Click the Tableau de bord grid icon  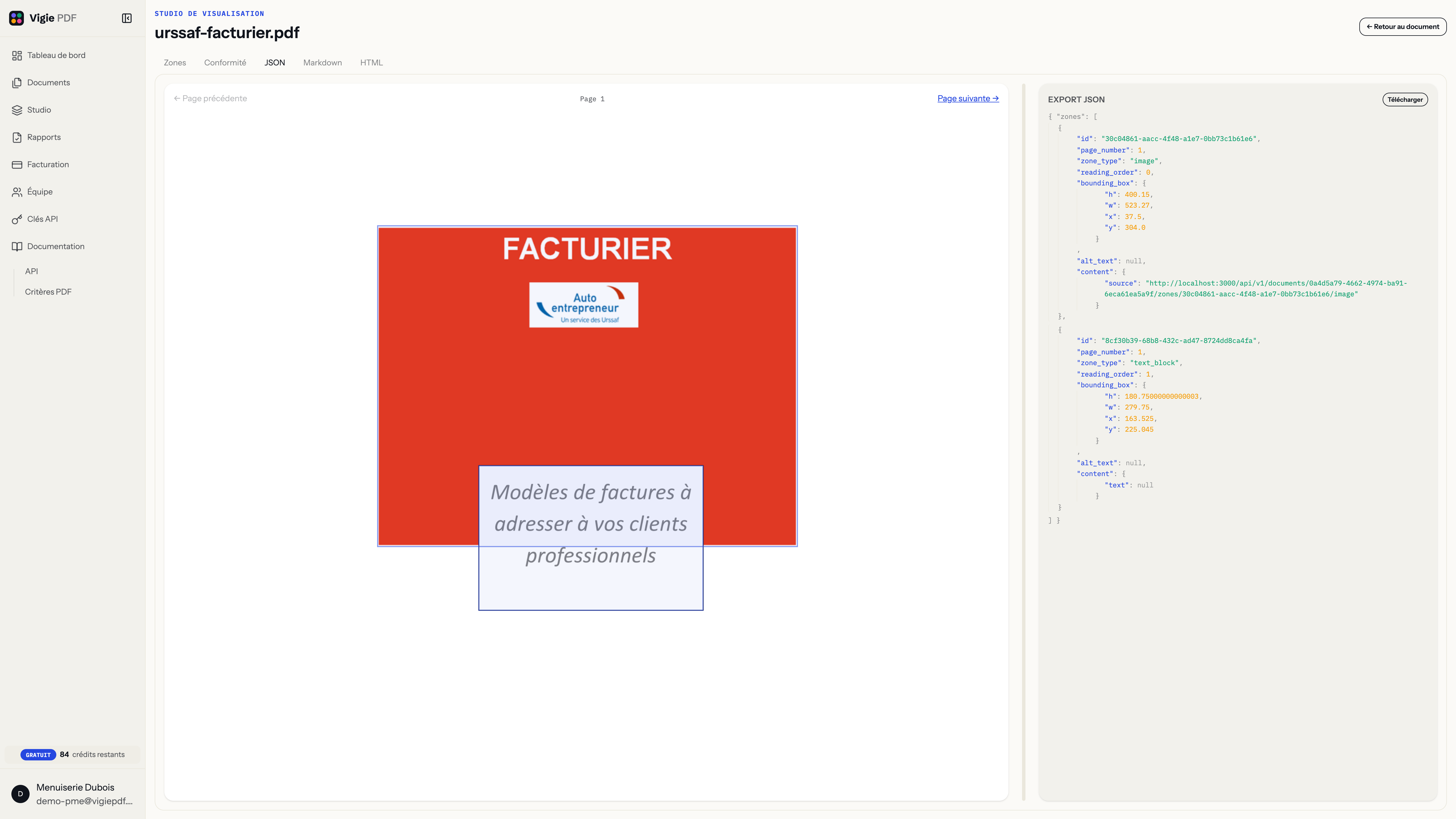[x=17, y=55]
